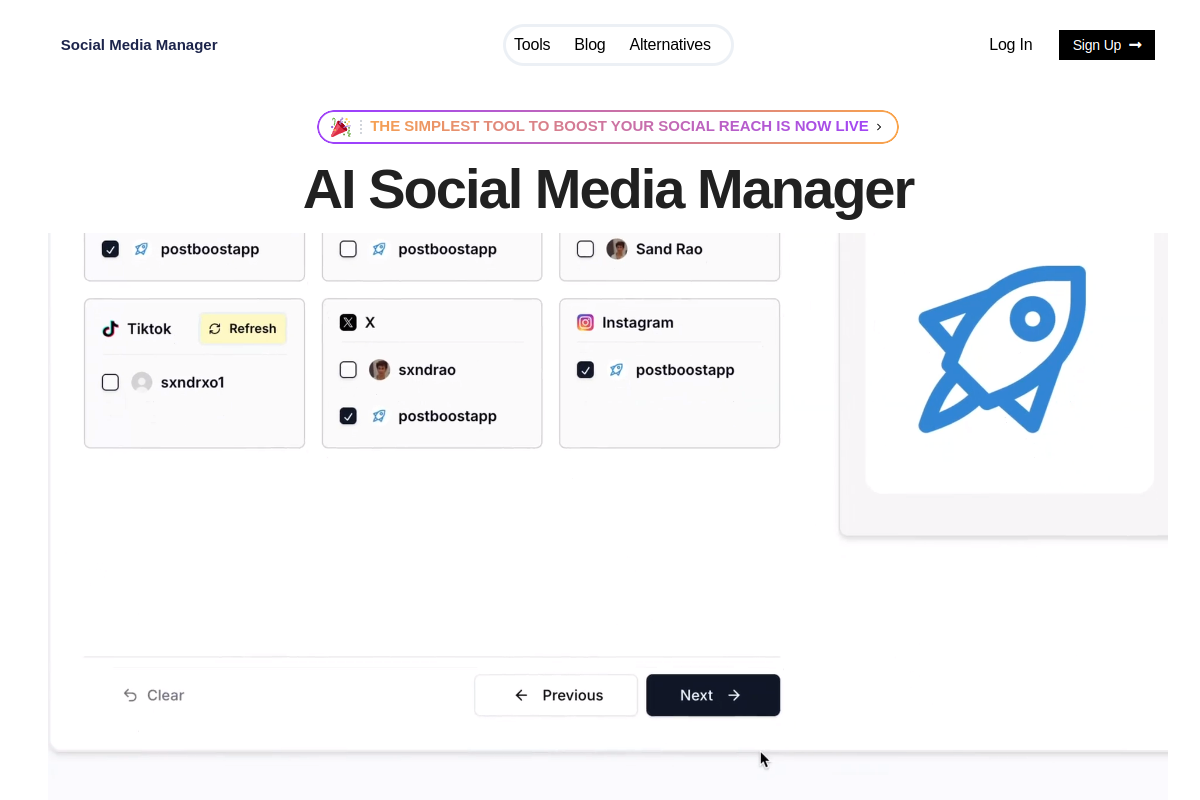The height and width of the screenshot is (800, 1200).
Task: Uncheck postboostapp in the X account list
Action: coord(348,415)
